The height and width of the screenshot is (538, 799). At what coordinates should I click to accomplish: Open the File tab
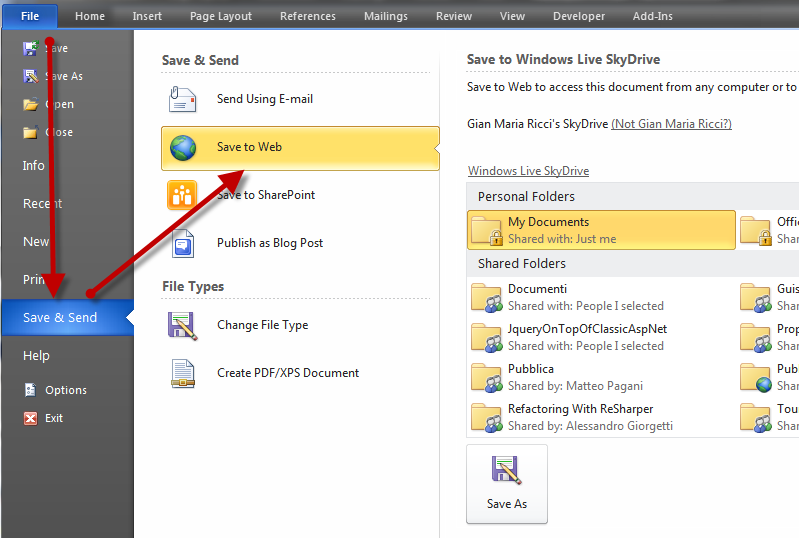30,16
